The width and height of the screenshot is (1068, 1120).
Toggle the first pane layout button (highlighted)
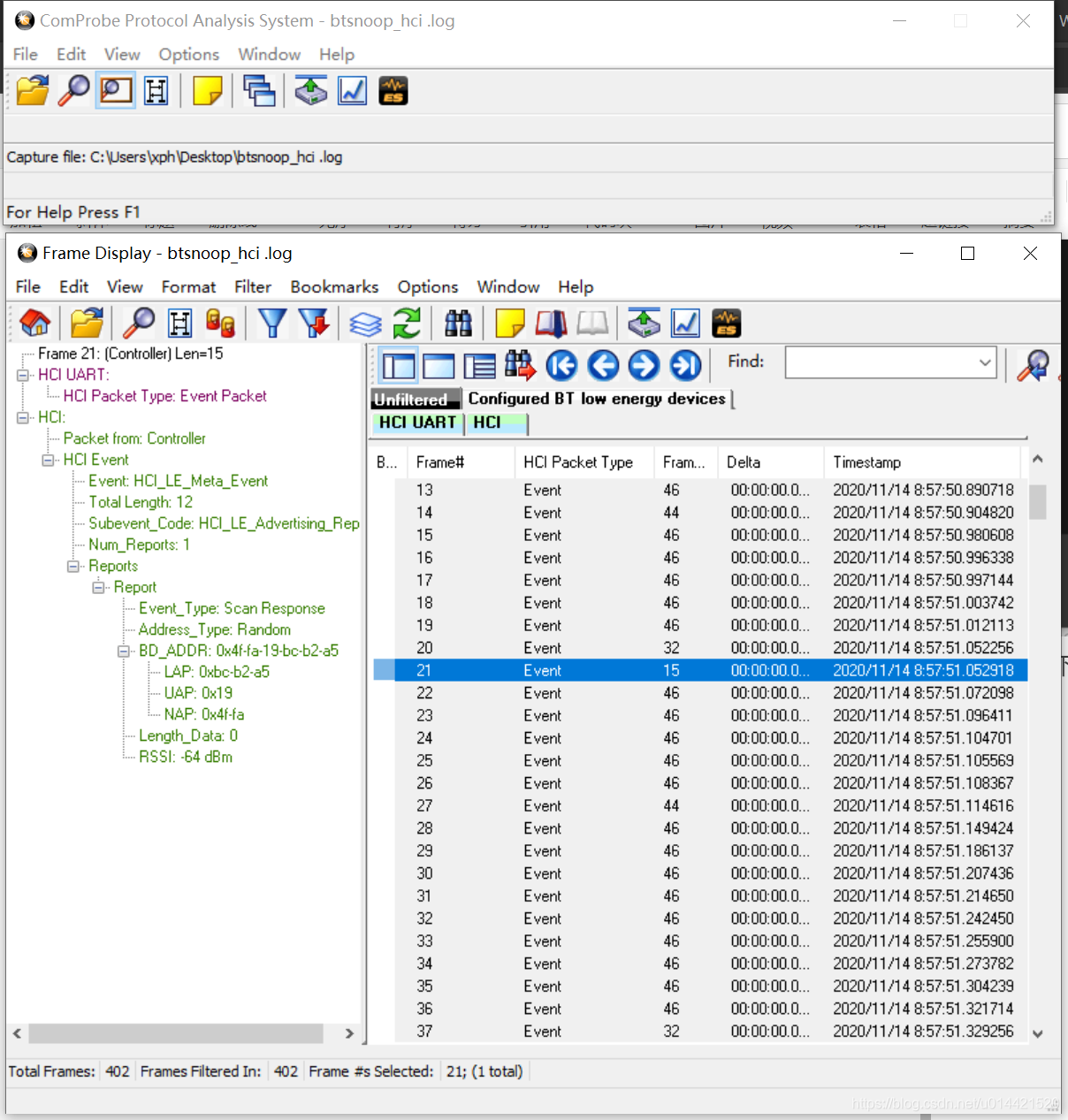click(399, 365)
